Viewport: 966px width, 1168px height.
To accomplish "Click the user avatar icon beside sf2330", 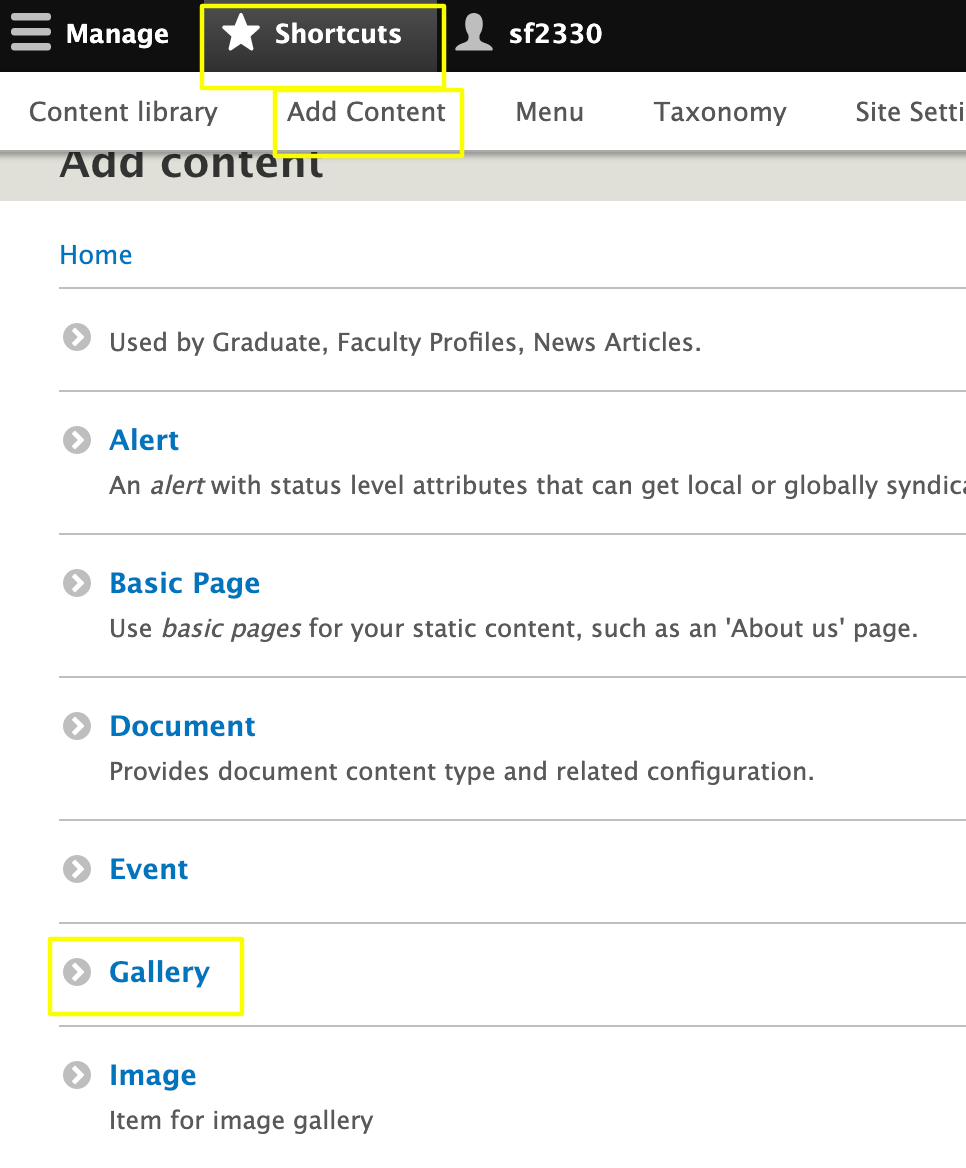I will pyautogui.click(x=474, y=32).
